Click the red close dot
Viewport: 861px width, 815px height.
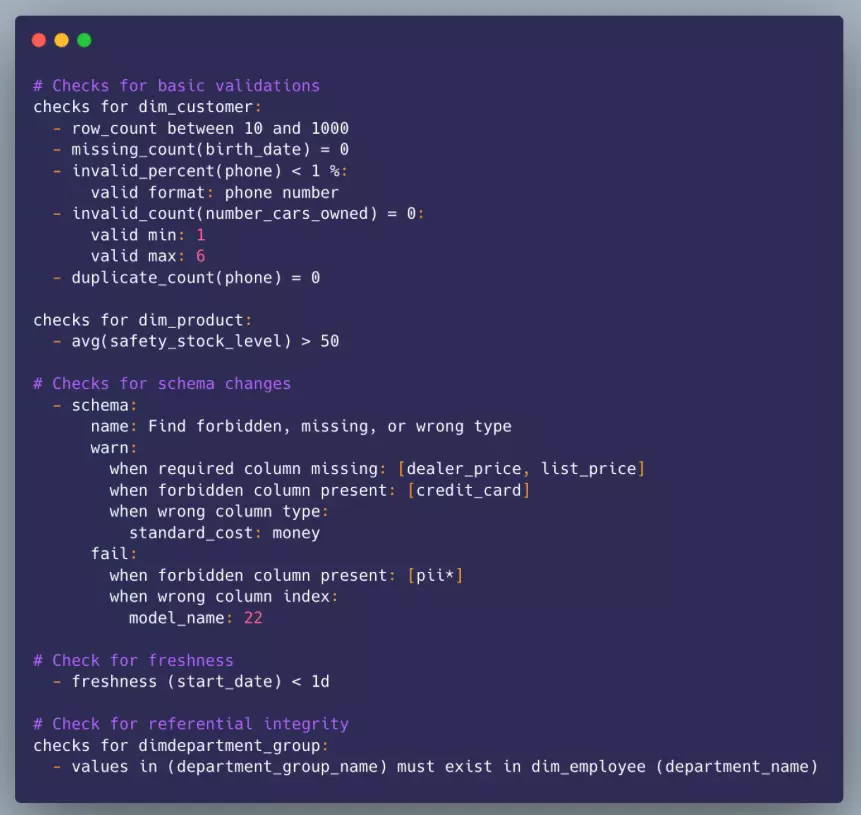pyautogui.click(x=38, y=40)
